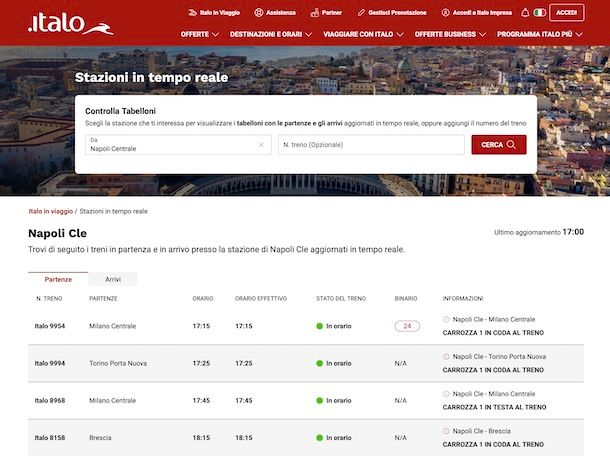
Task: Click the N. treno (Opzionale) field
Action: (371, 145)
